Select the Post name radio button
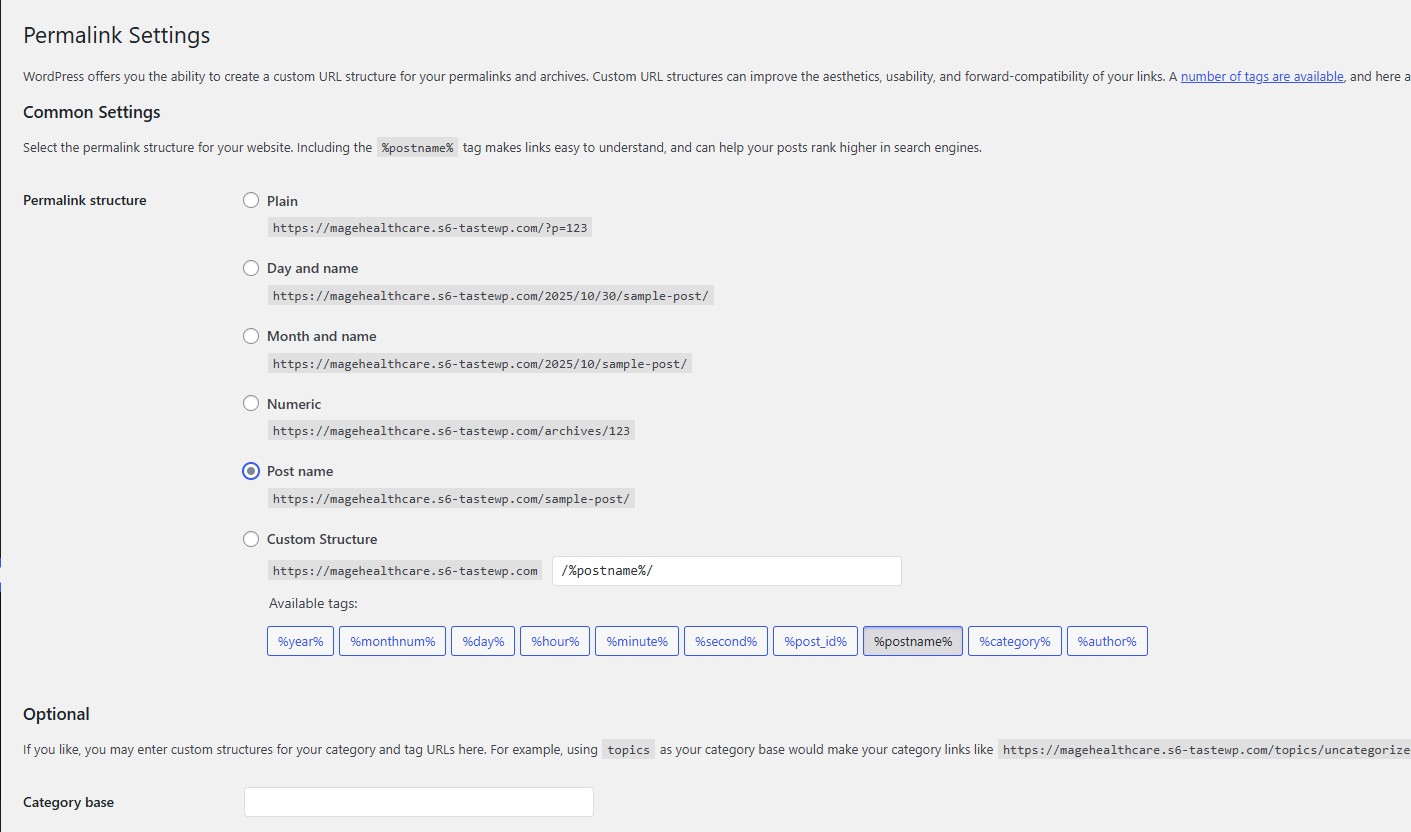 251,471
